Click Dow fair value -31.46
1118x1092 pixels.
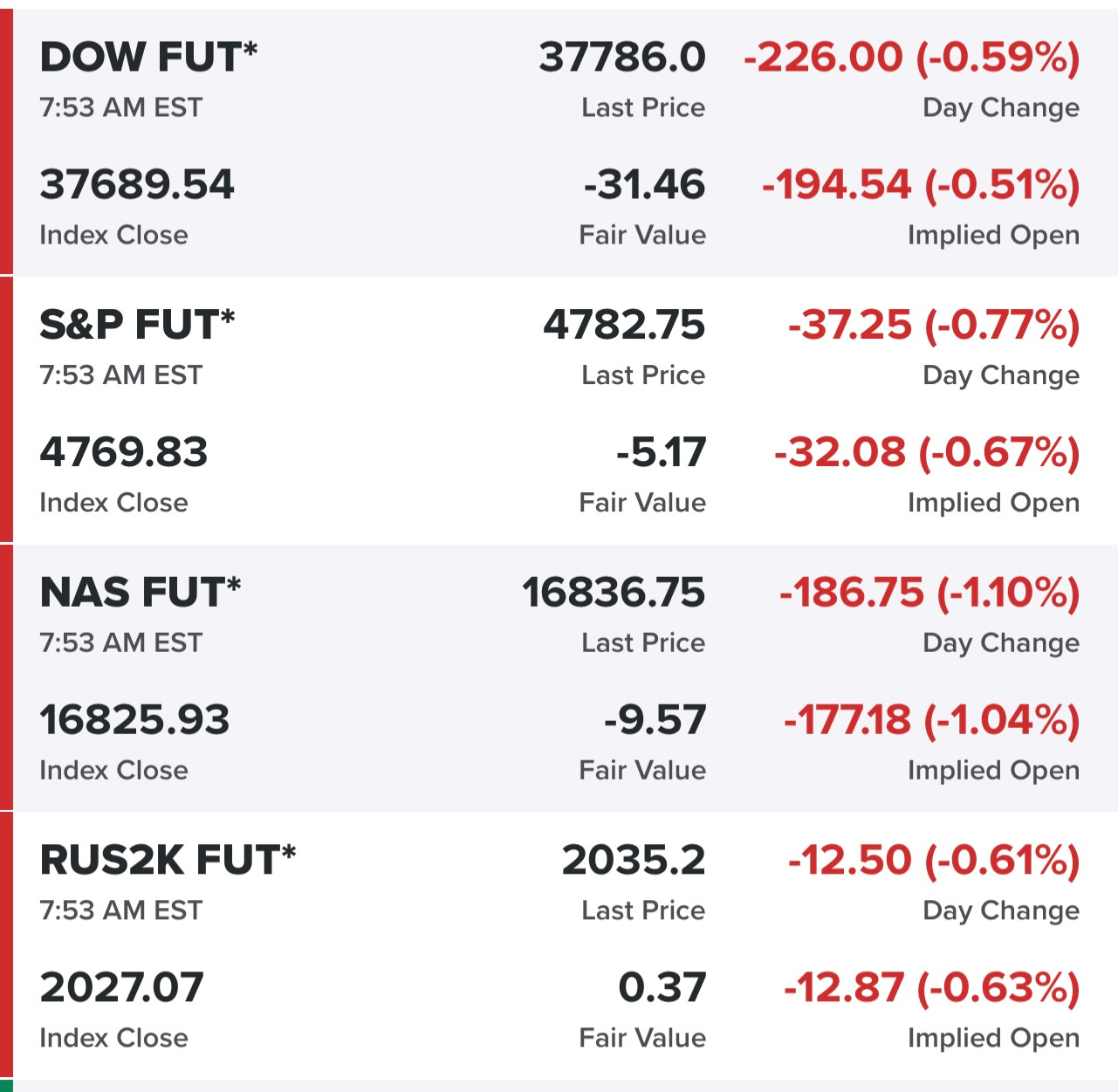(644, 185)
